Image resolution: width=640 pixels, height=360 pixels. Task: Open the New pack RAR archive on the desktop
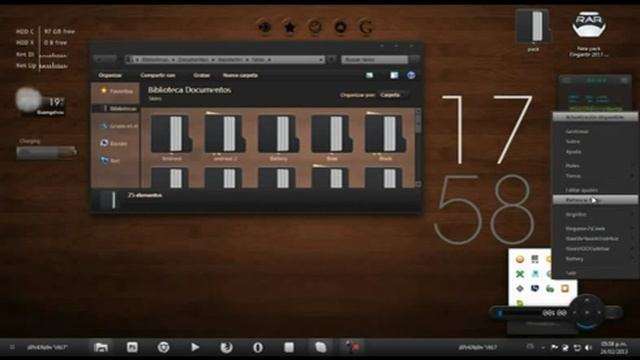589,33
